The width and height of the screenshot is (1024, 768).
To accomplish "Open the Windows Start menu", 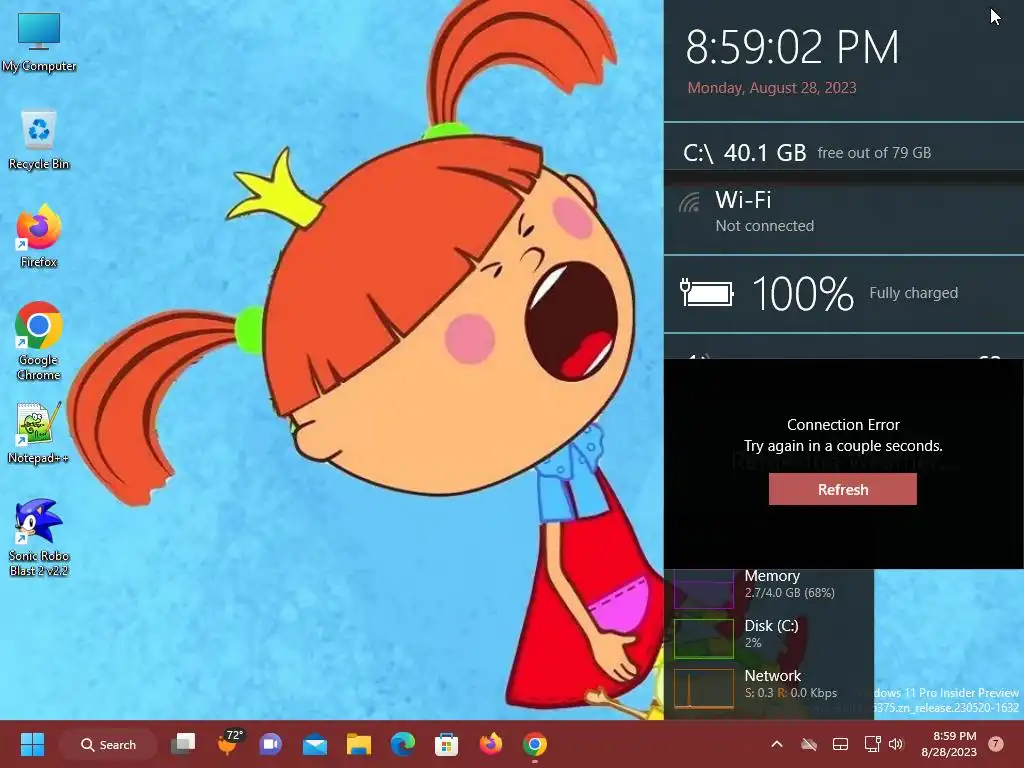I will click(32, 744).
